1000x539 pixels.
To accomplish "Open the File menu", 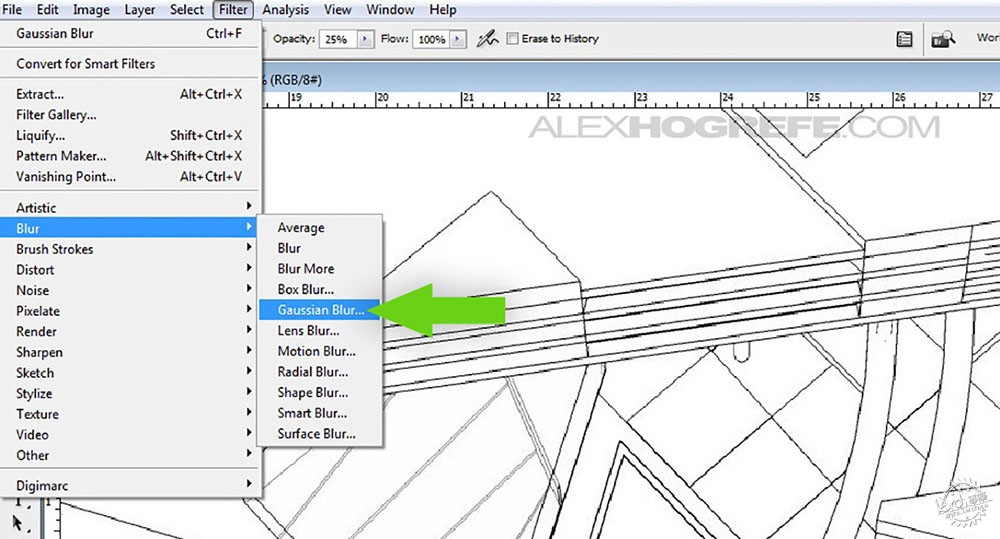I will click(12, 10).
